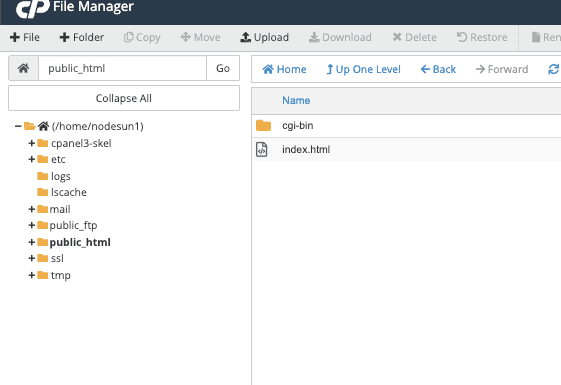Image resolution: width=561 pixels, height=385 pixels.
Task: Open mail folder in the tree
Action: 60,209
